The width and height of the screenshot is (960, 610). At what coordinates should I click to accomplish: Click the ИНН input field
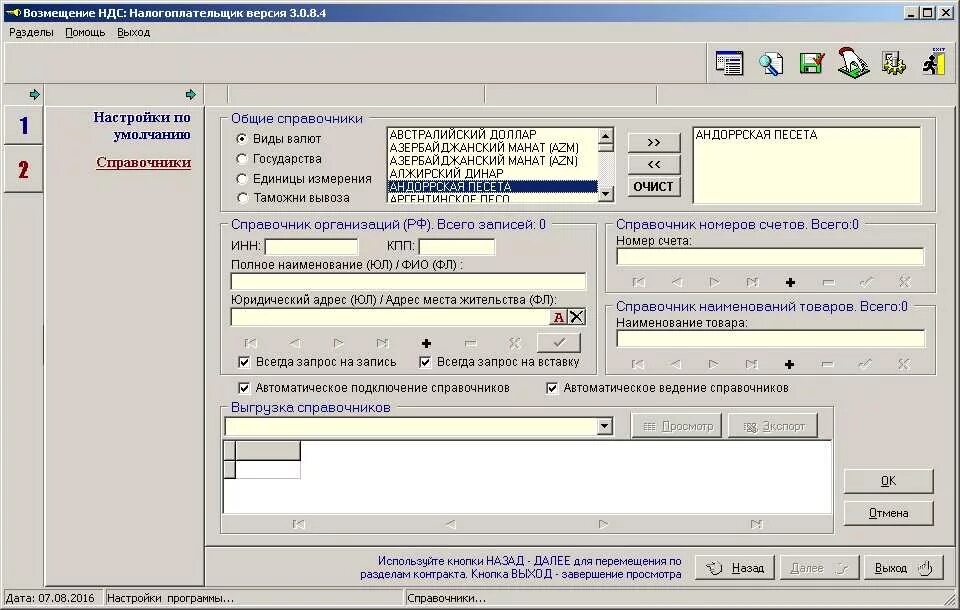311,247
